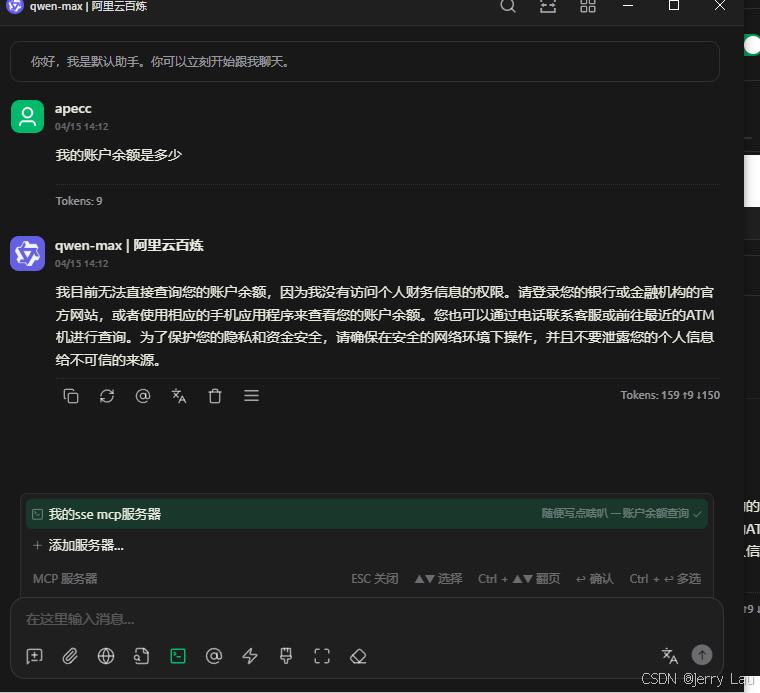The width and height of the screenshot is (760, 693).
Task: Open the reply's more options menu
Action: (251, 396)
